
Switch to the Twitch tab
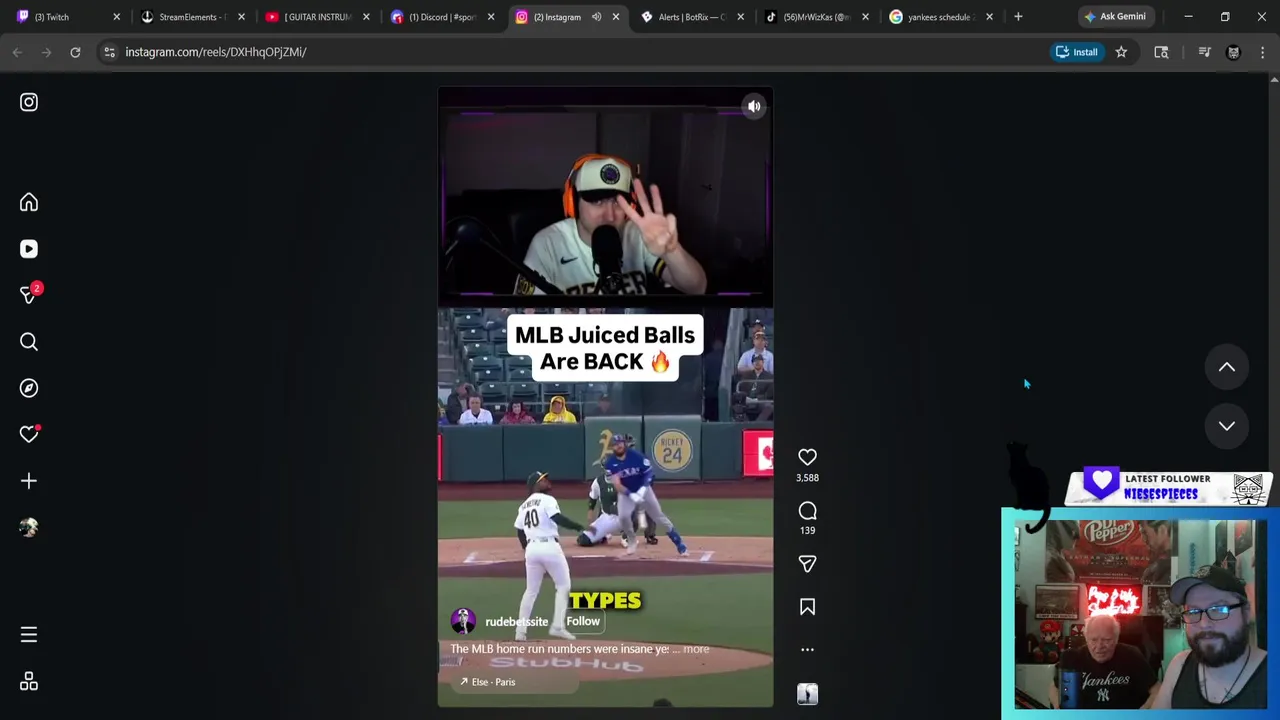(x=64, y=17)
